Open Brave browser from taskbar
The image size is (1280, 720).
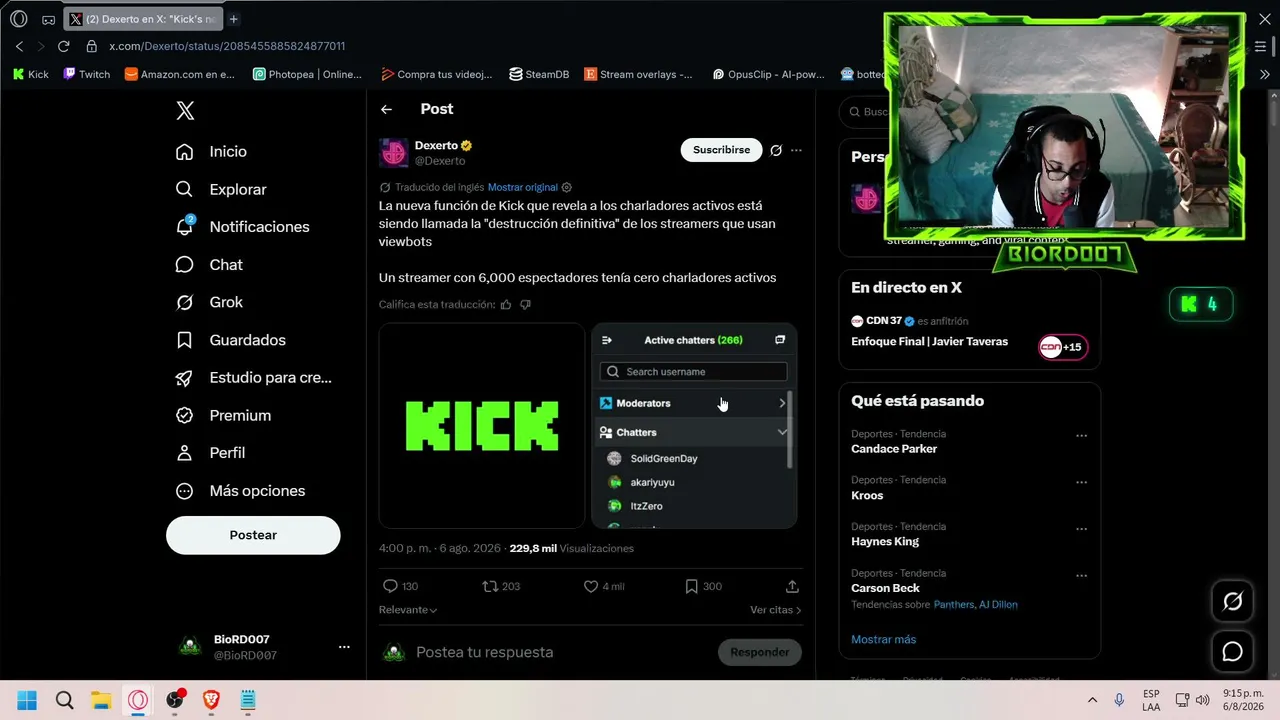click(x=211, y=700)
